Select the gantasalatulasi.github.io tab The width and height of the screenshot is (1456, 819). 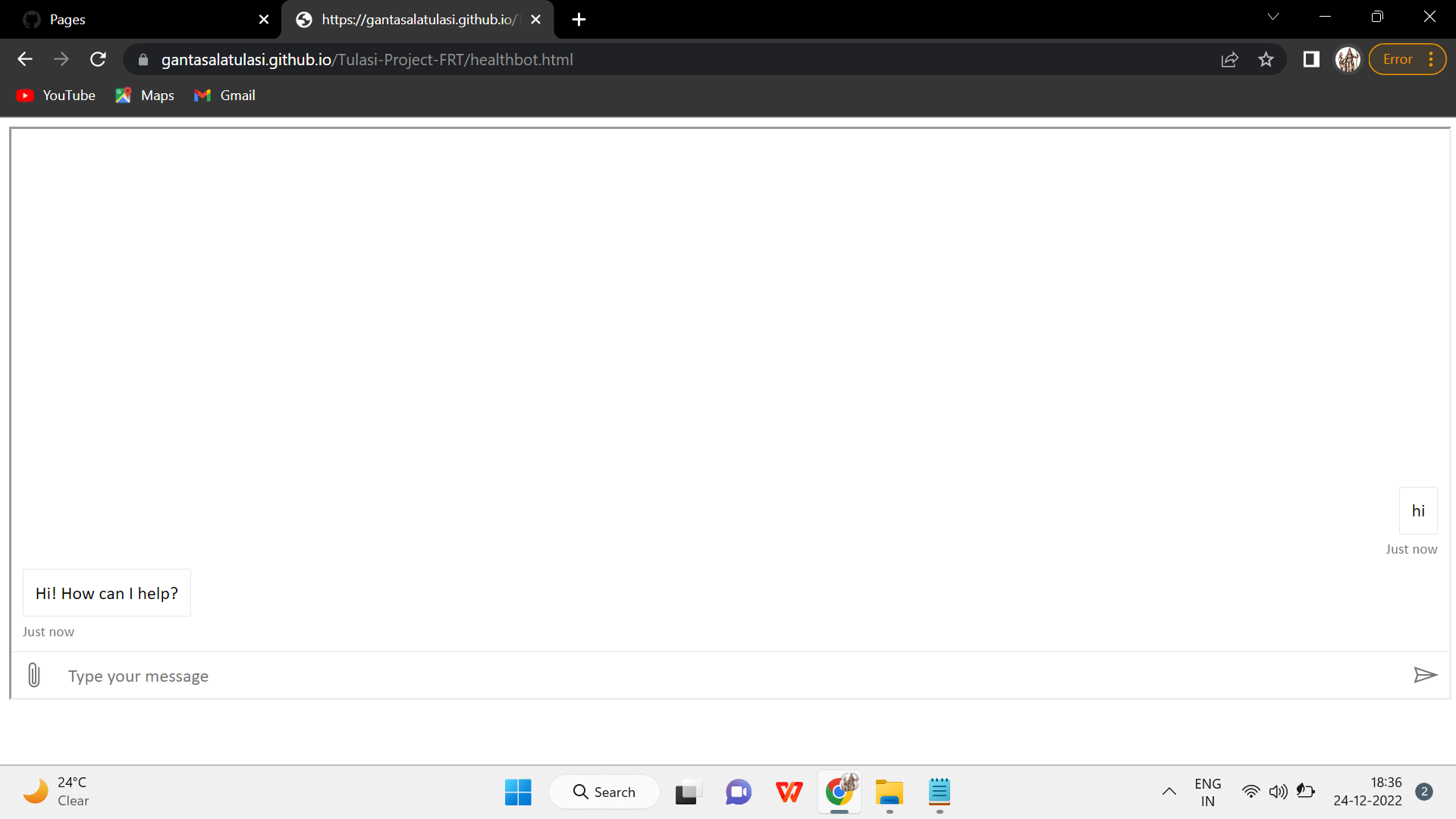click(417, 20)
